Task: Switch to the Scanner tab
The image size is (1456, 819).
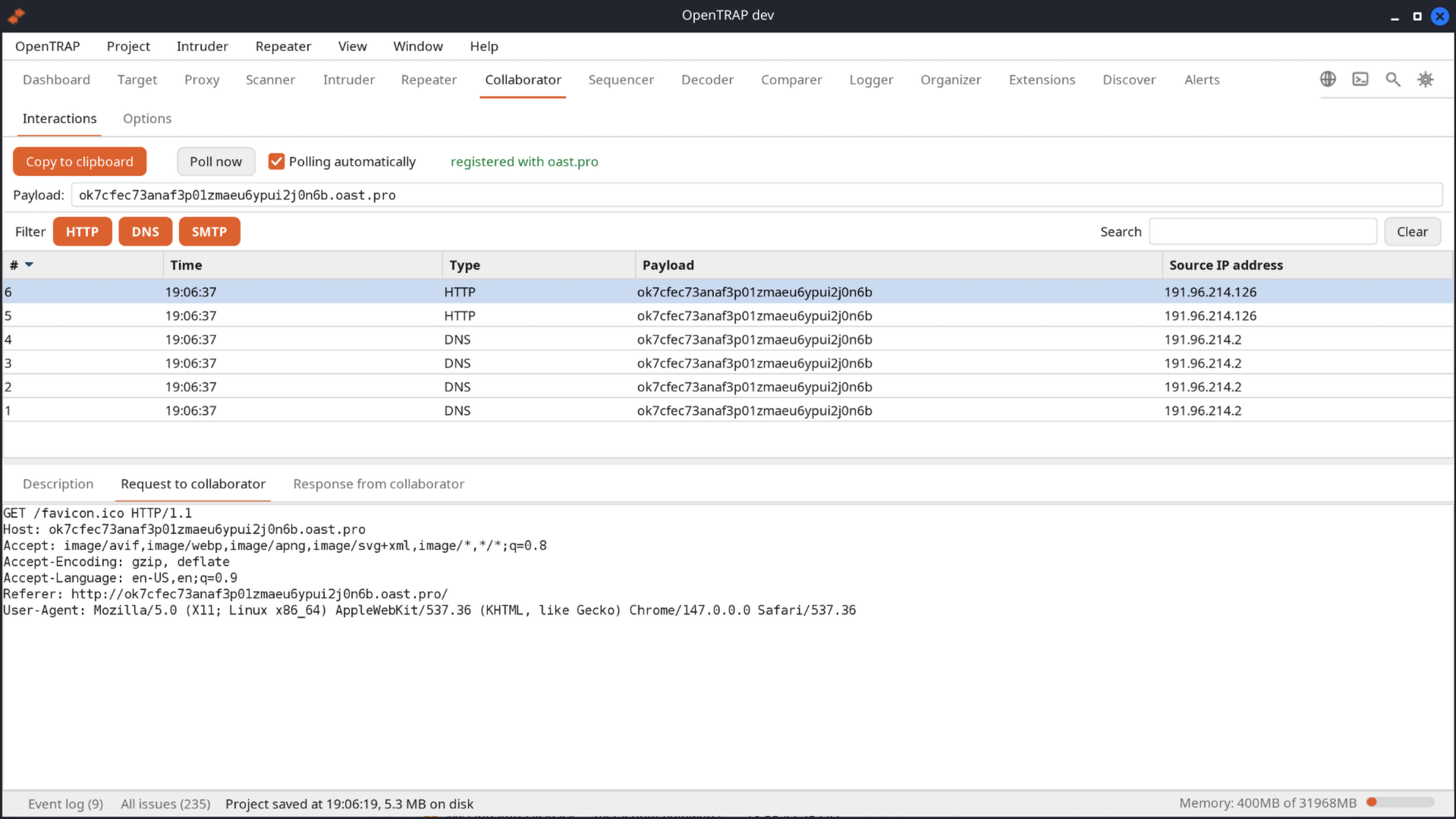Action: [x=270, y=80]
